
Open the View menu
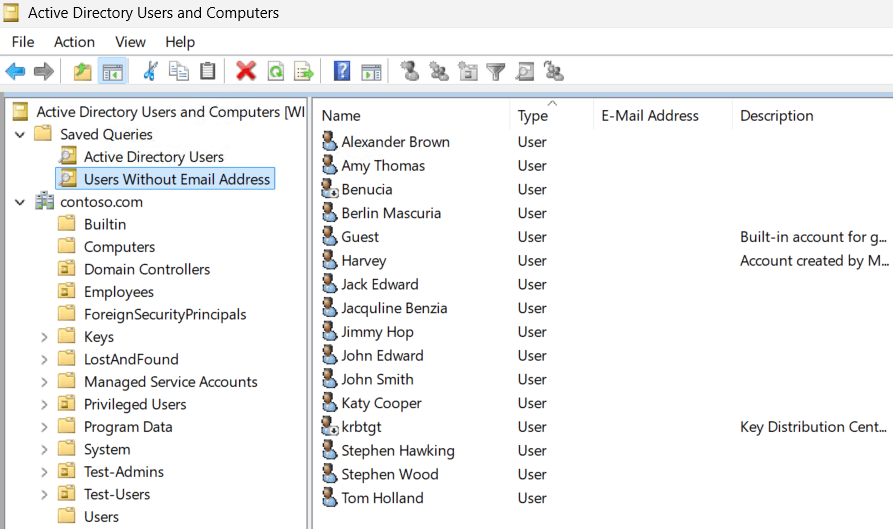tap(130, 42)
